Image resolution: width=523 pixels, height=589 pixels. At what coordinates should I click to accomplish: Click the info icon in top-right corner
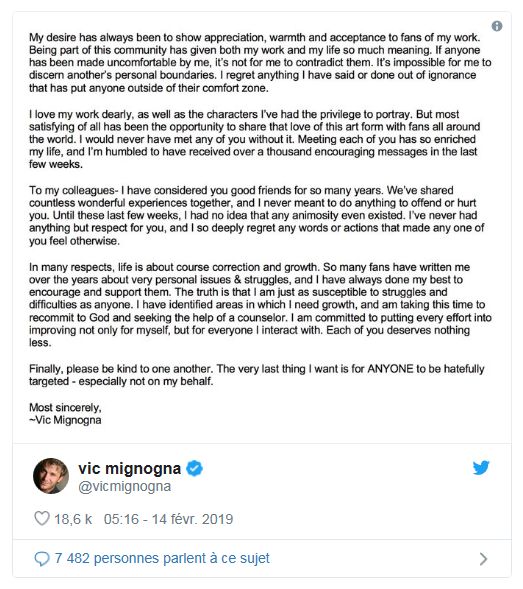point(497,26)
